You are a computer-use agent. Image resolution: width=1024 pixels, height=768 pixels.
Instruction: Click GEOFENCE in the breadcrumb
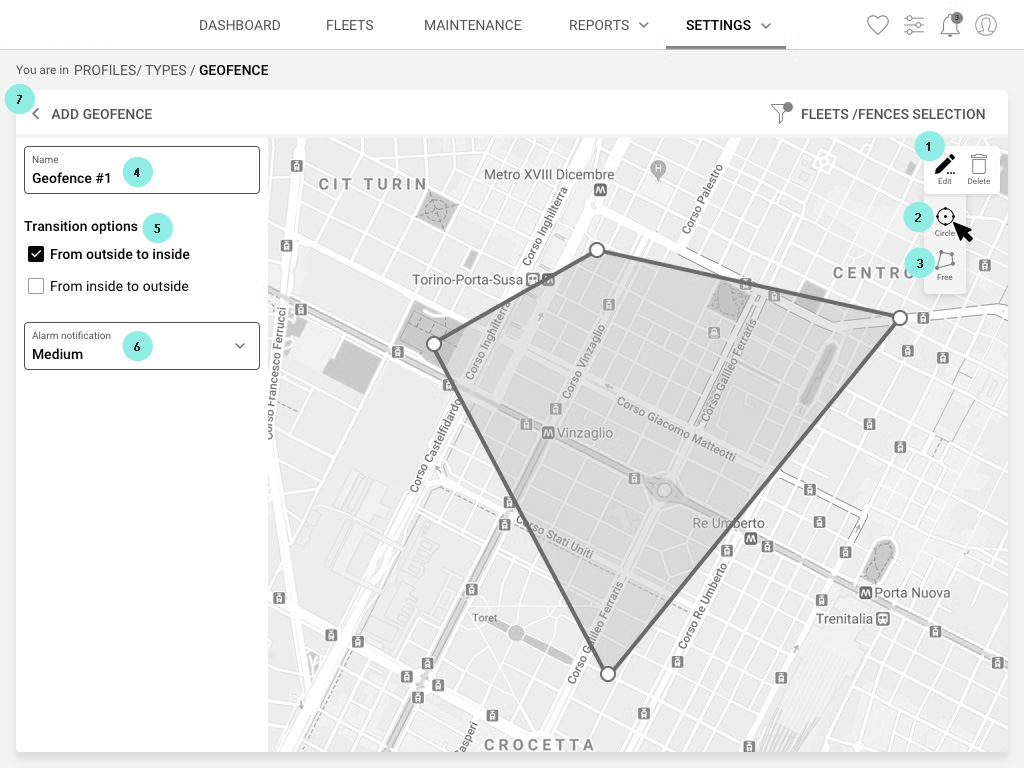coord(234,71)
